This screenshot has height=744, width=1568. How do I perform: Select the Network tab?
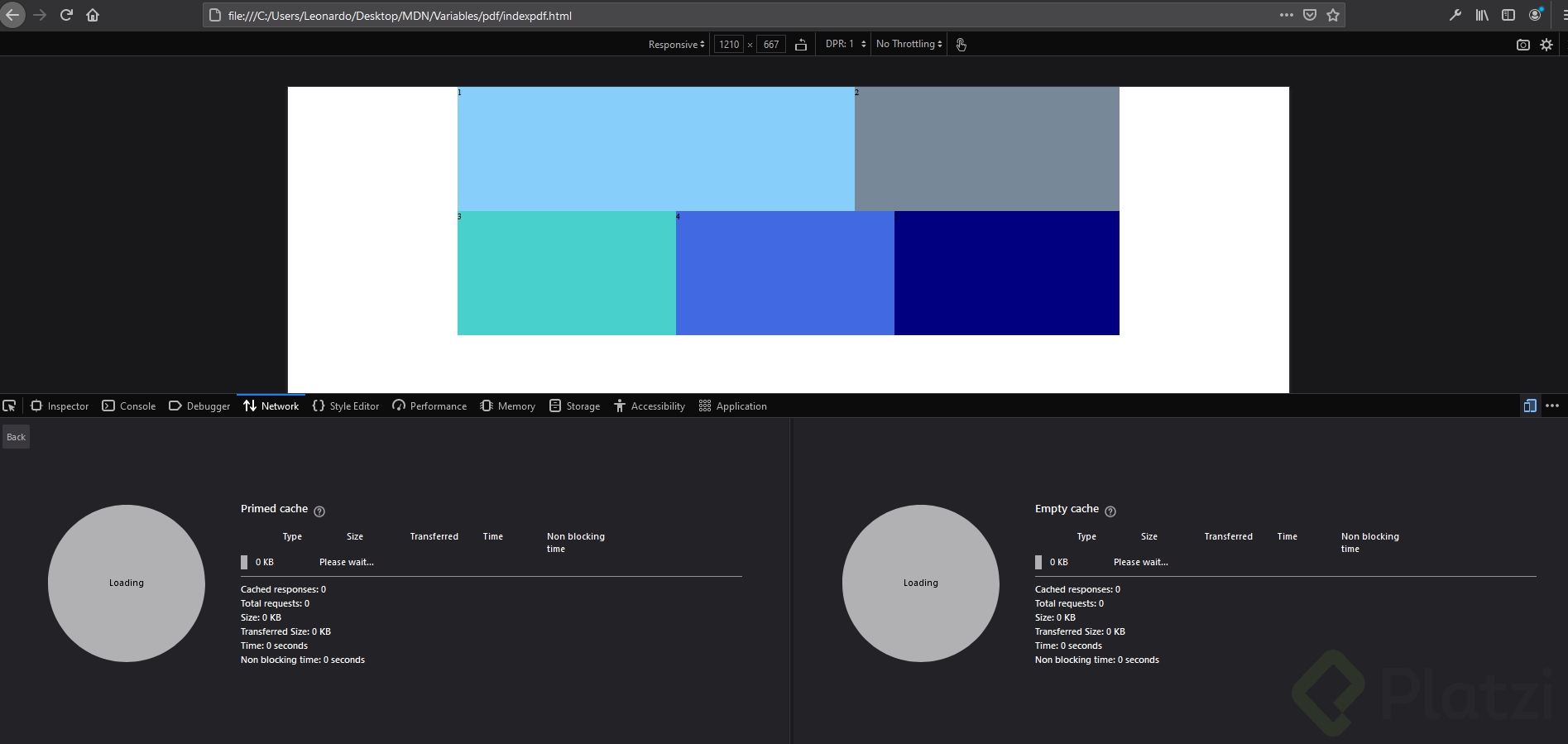click(x=271, y=406)
